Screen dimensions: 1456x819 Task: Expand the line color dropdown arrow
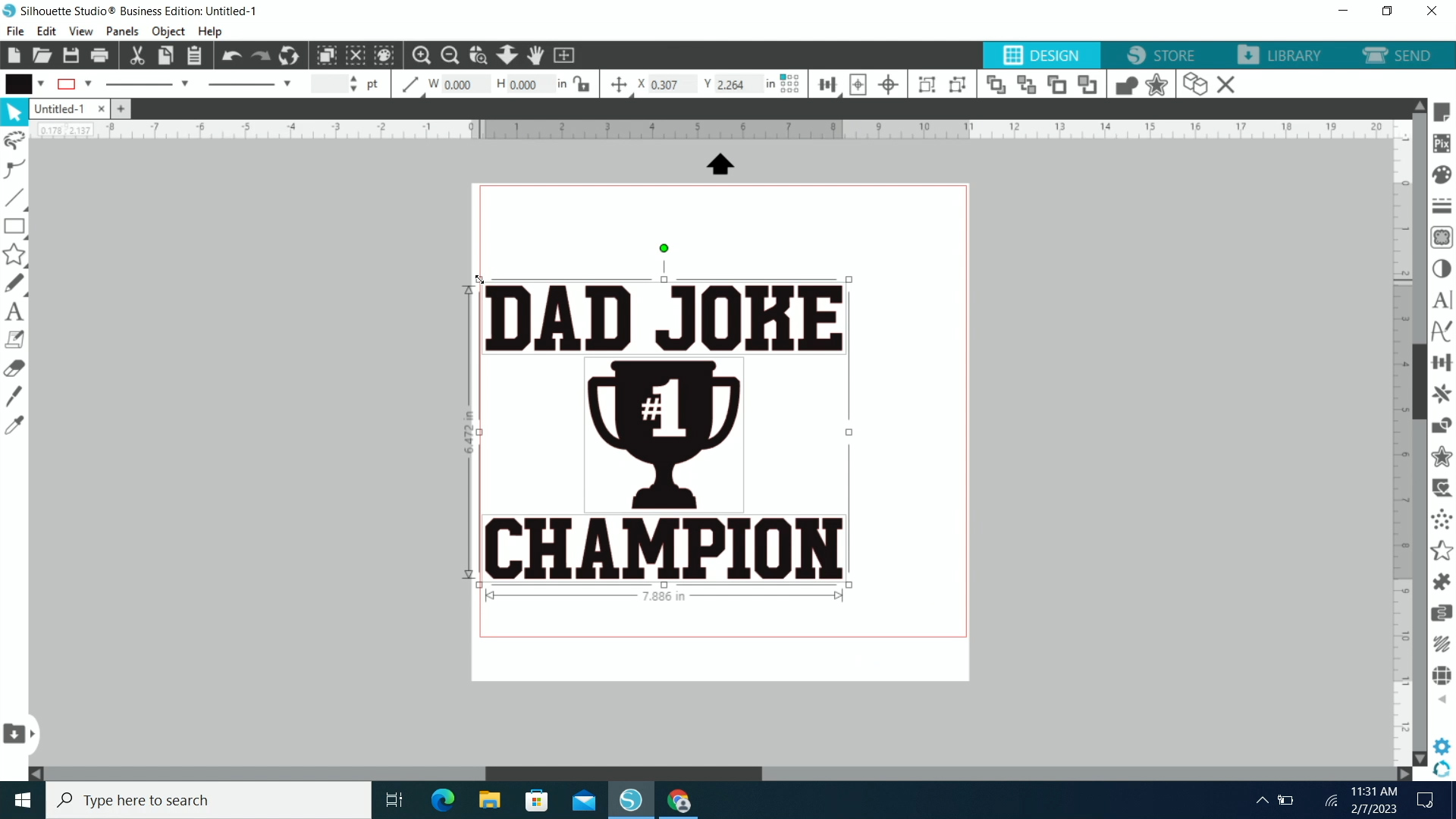88,84
